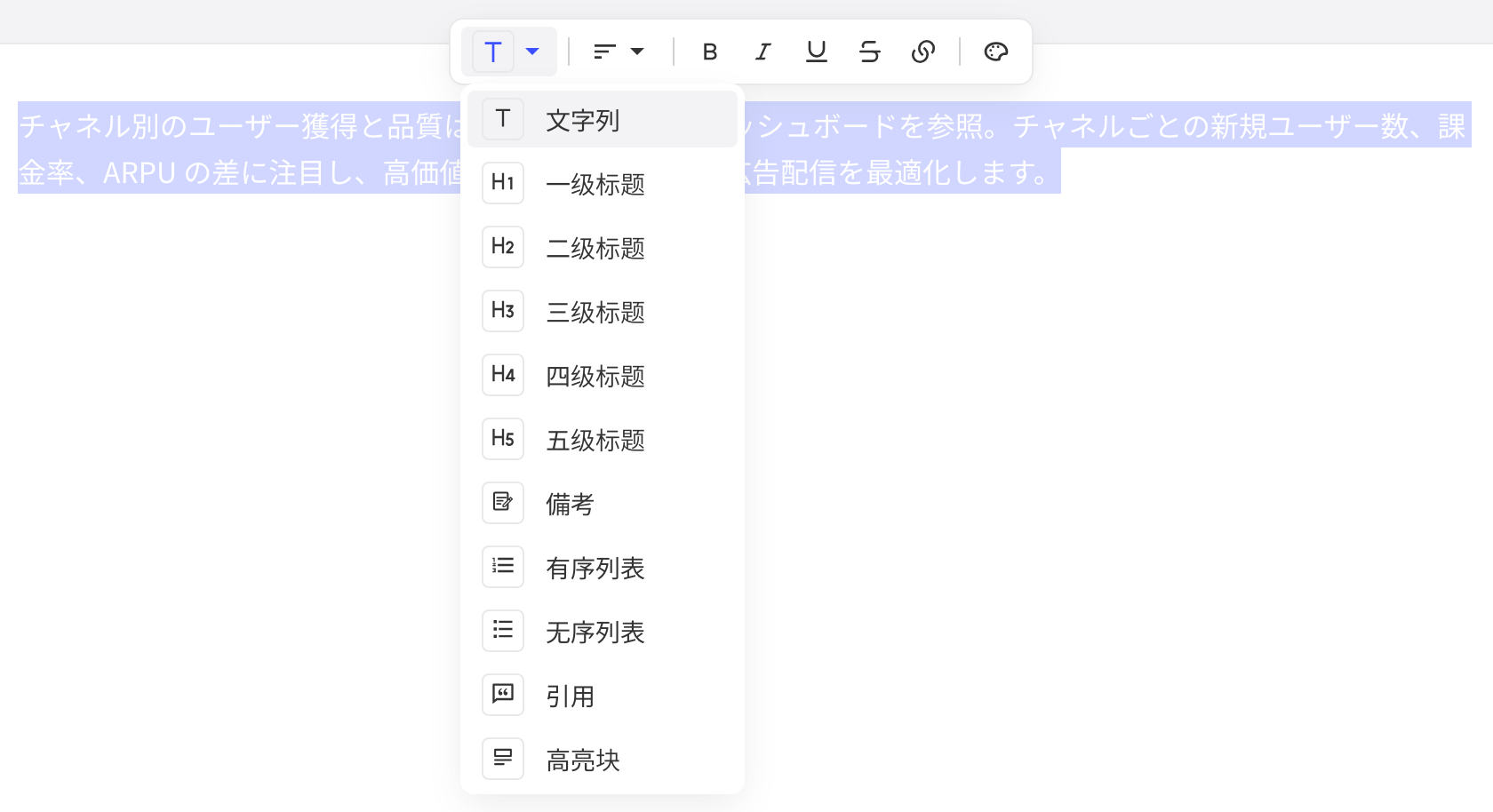The width and height of the screenshot is (1493, 812).
Task: Choose 一级标题 heading style
Action: (603, 183)
